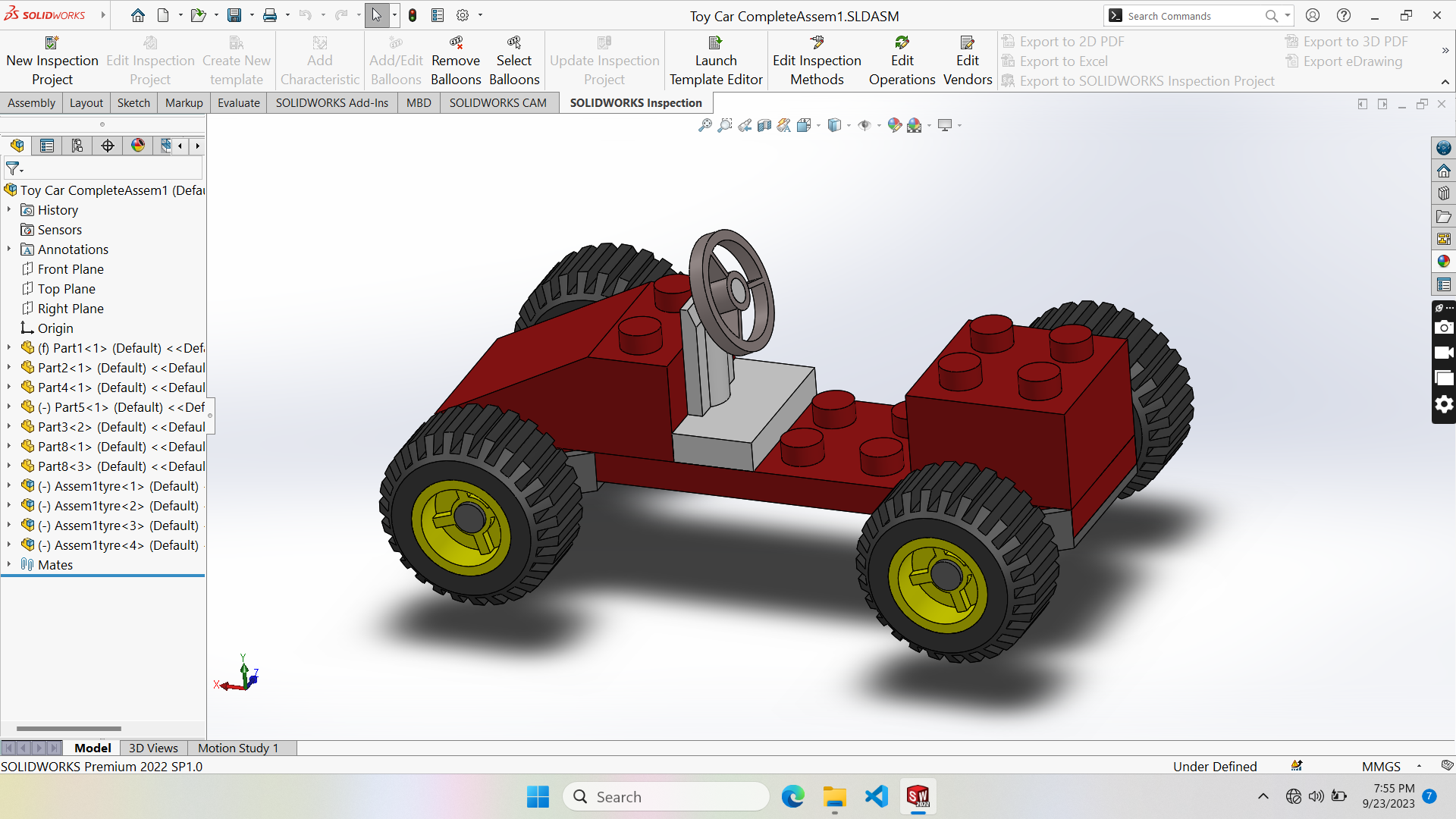Toggle Hide/Show Items eye icon

pos(864,125)
